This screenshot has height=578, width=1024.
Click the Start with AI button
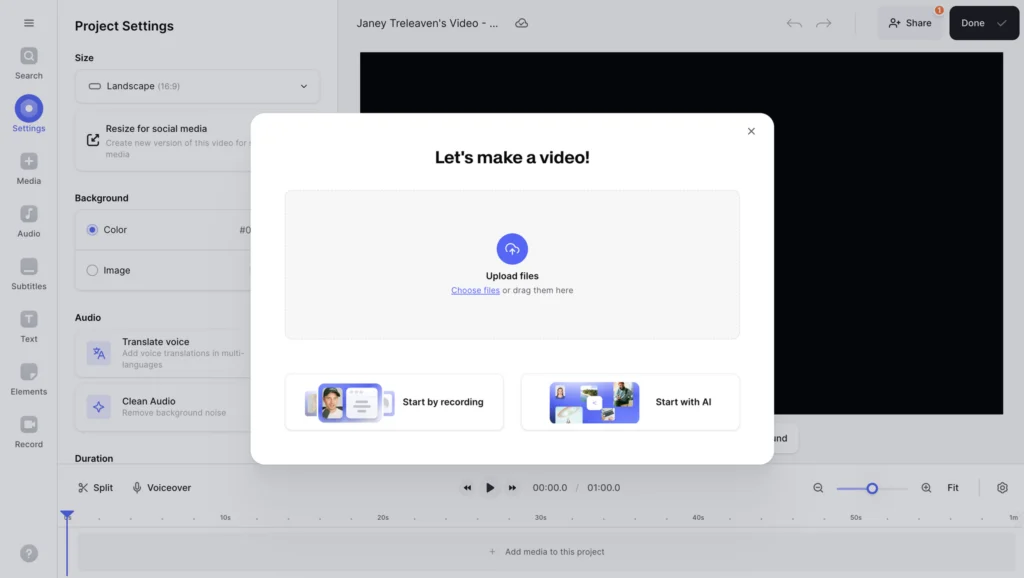630,402
